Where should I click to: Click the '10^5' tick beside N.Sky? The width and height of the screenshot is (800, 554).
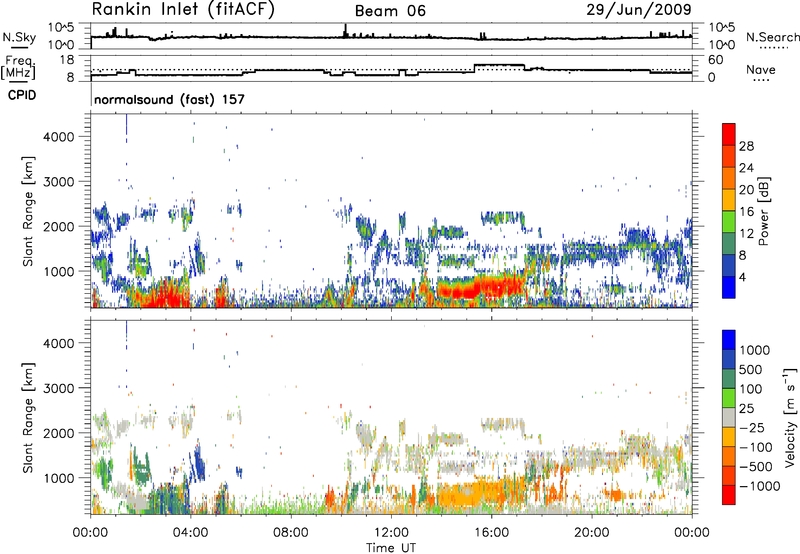click(61, 28)
